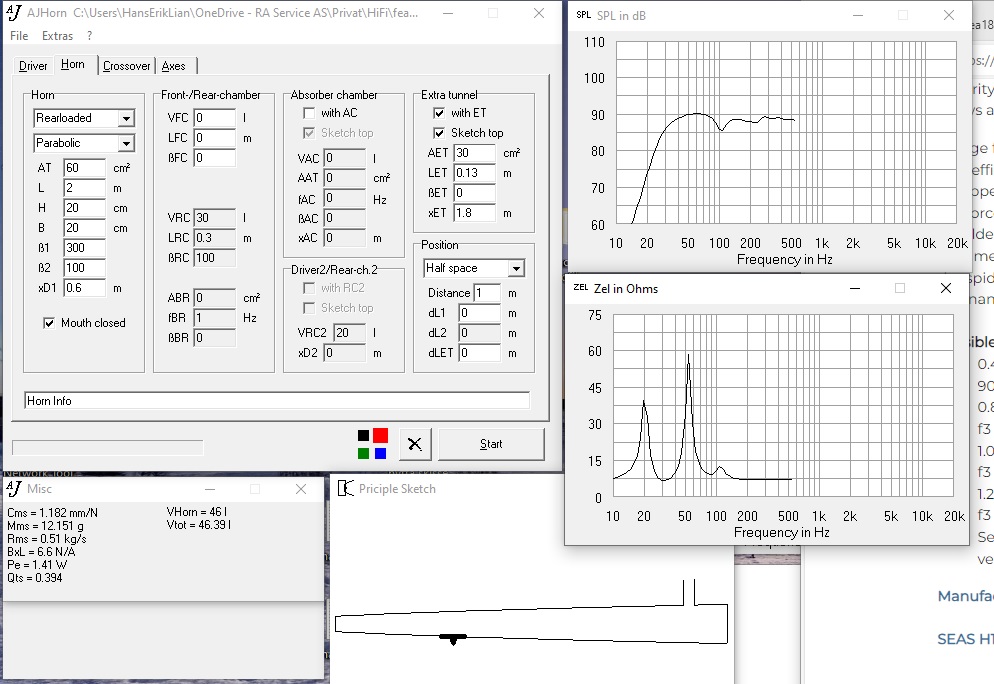
Task: Select the red color swatch
Action: (380, 436)
